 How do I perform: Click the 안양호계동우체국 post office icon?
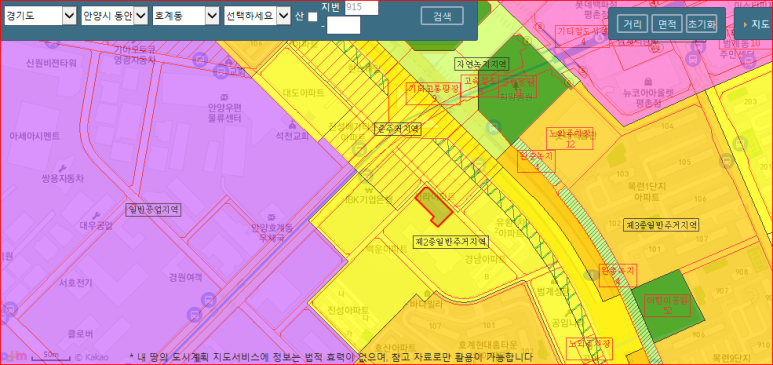pyautogui.click(x=271, y=217)
